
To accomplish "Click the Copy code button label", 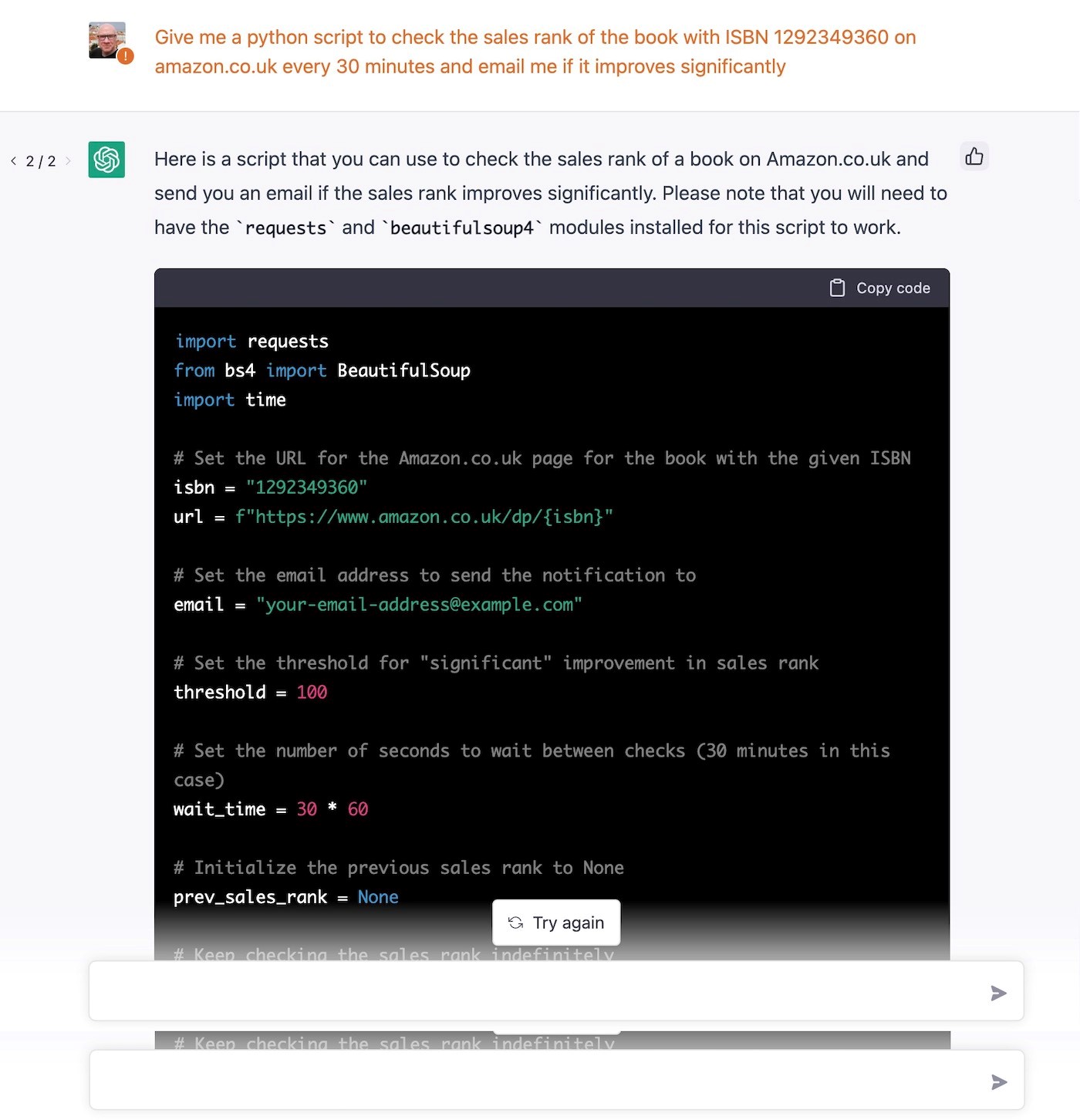I will [893, 288].
